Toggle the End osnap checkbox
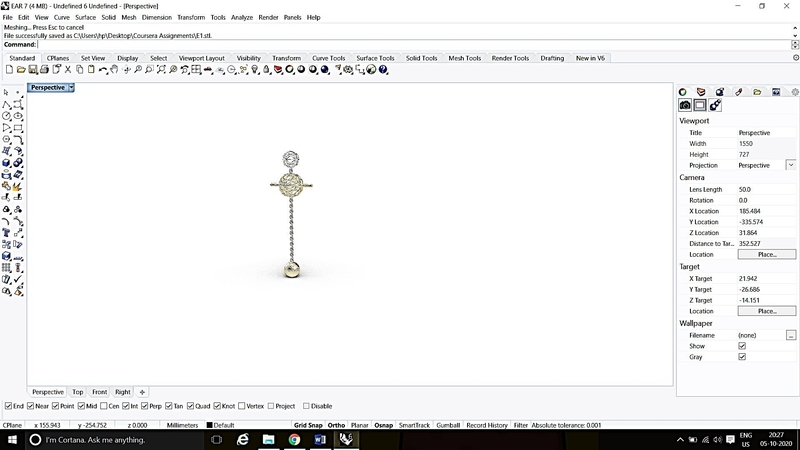 [x=8, y=406]
